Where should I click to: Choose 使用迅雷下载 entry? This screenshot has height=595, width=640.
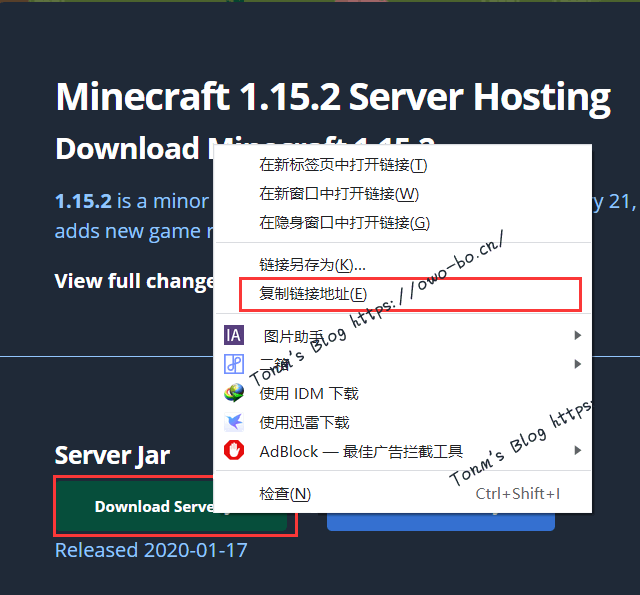click(x=403, y=422)
